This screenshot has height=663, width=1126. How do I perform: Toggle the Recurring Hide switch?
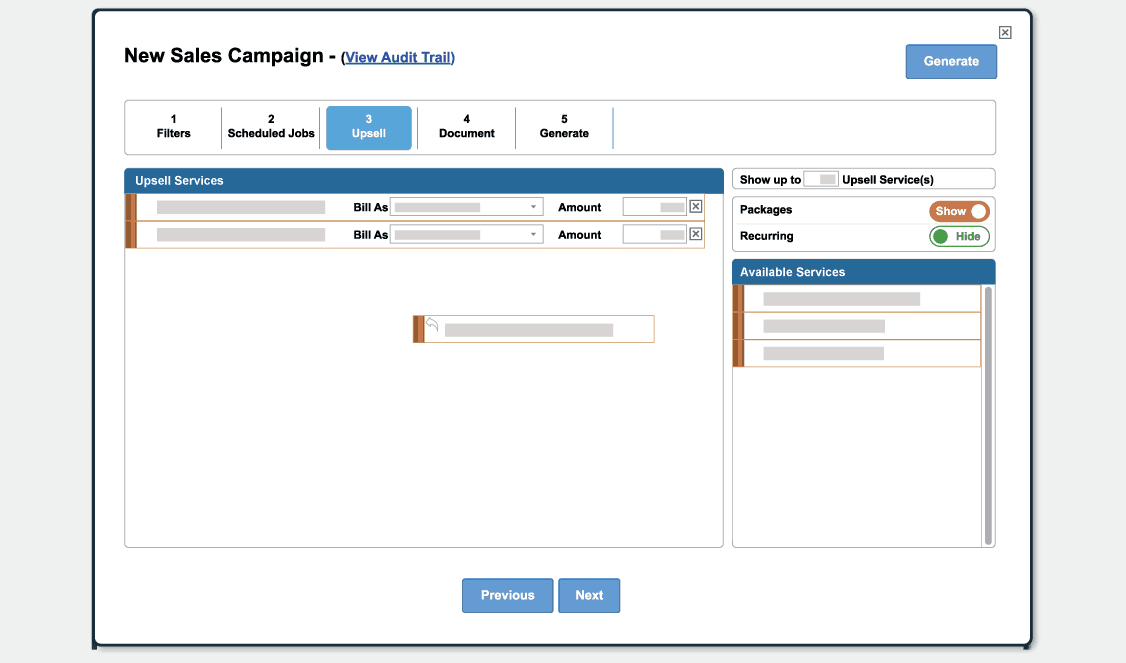(x=959, y=236)
